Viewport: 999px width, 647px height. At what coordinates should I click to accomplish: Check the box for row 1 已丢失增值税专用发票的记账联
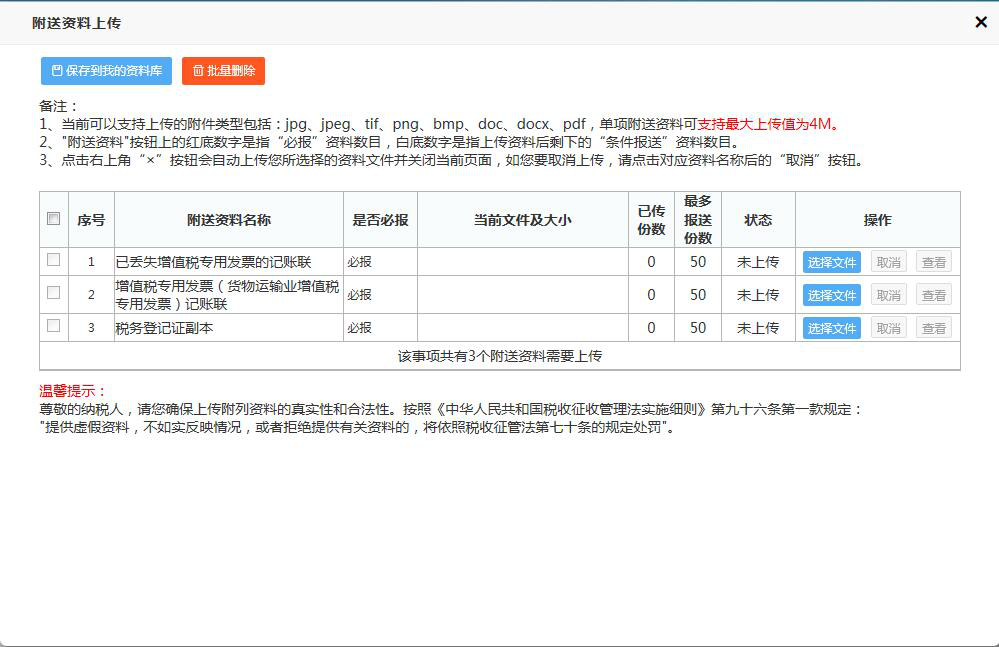[x=54, y=260]
